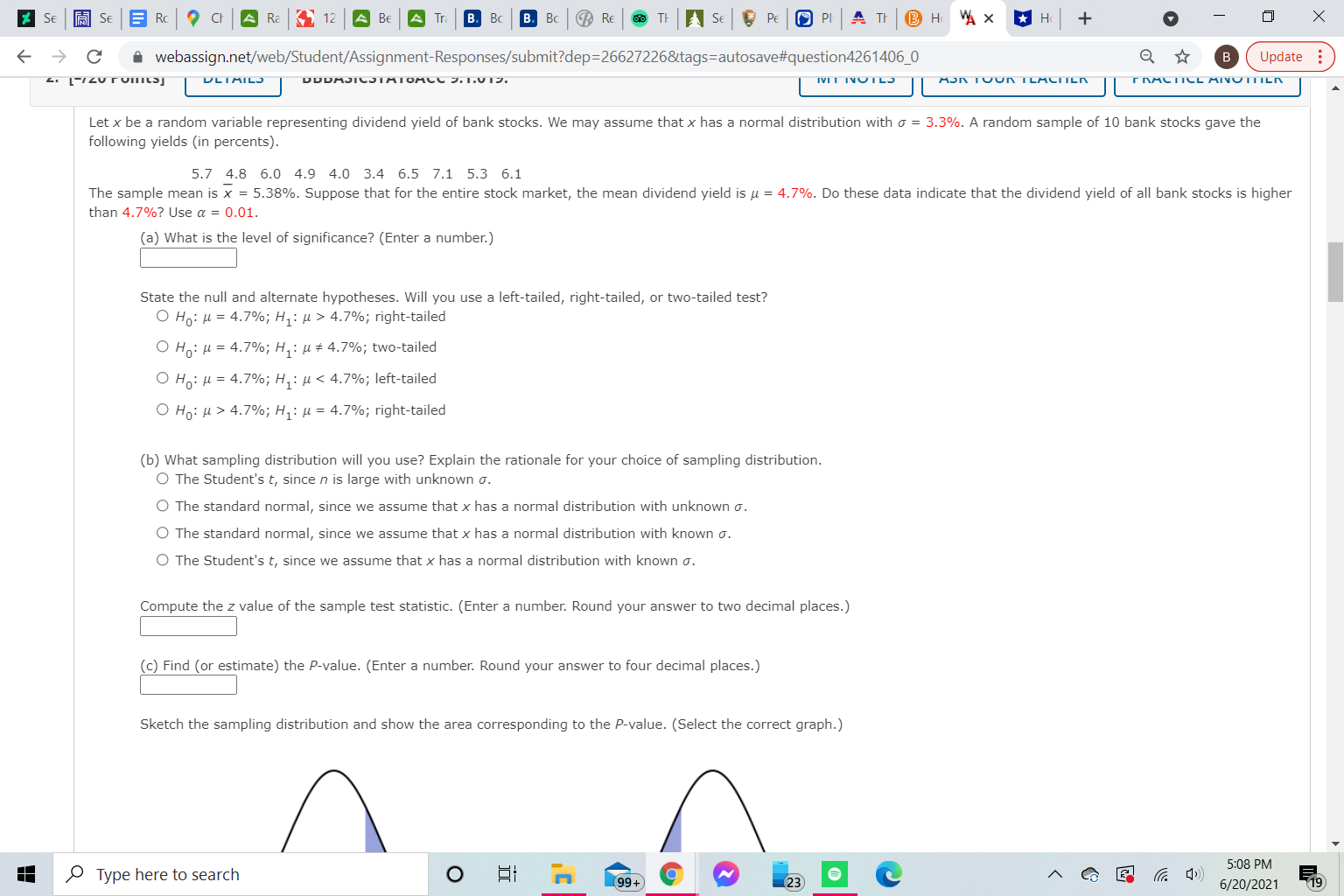Click the Chrome profile avatar B
Image resolution: width=1344 pixels, height=896 pixels.
(x=1226, y=55)
